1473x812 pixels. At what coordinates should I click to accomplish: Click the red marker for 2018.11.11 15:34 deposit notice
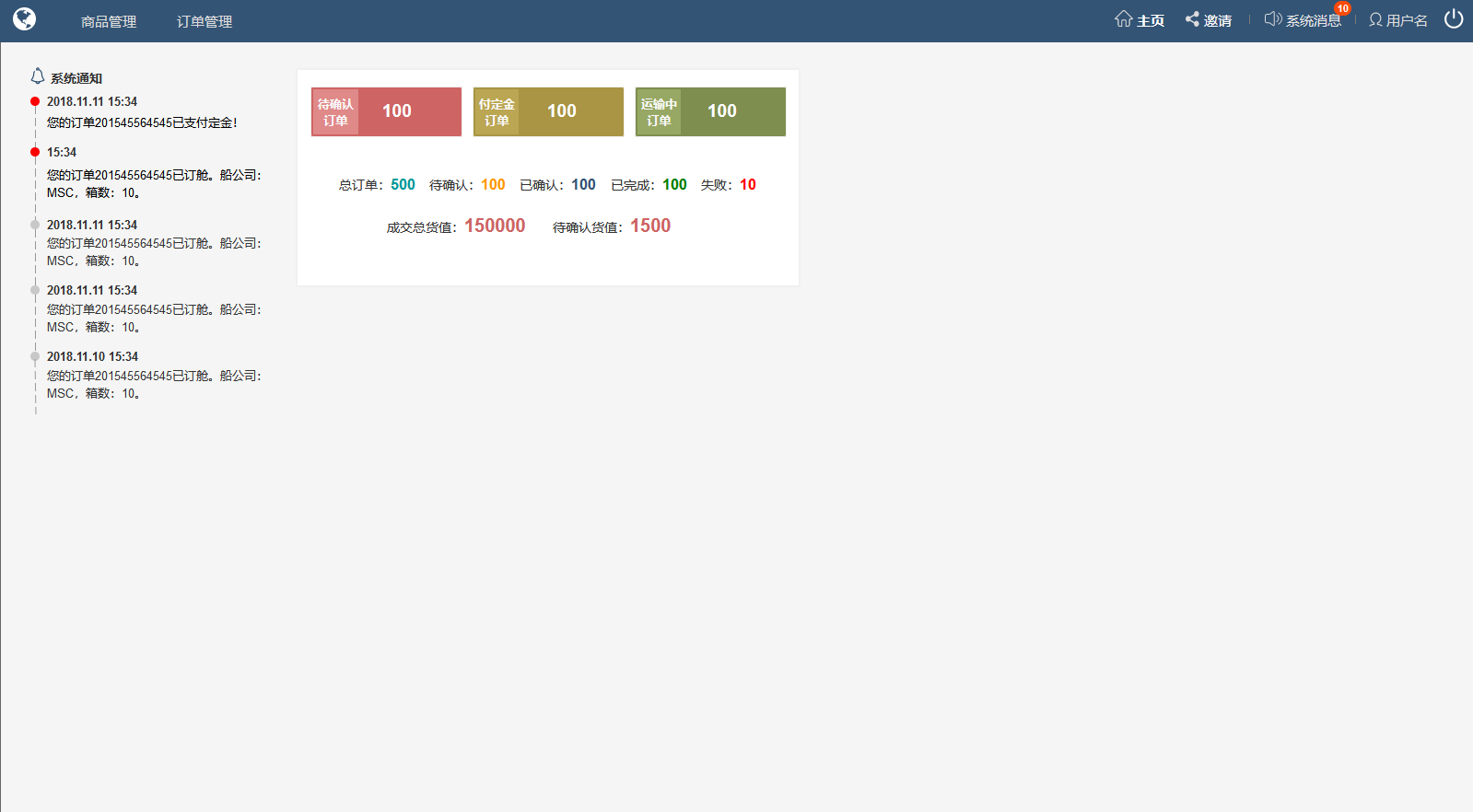point(35,101)
